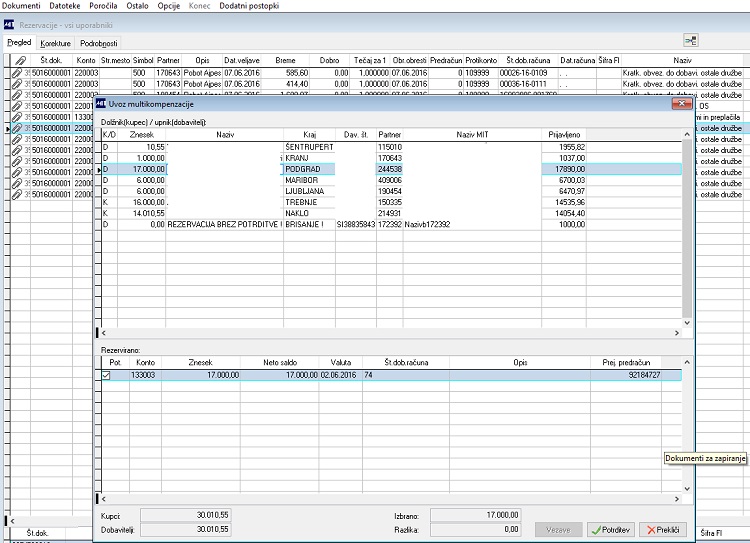Screen dimensions: 750x543
Task: Close the Uvoz multikompenzacije dialog
Action: tap(681, 103)
